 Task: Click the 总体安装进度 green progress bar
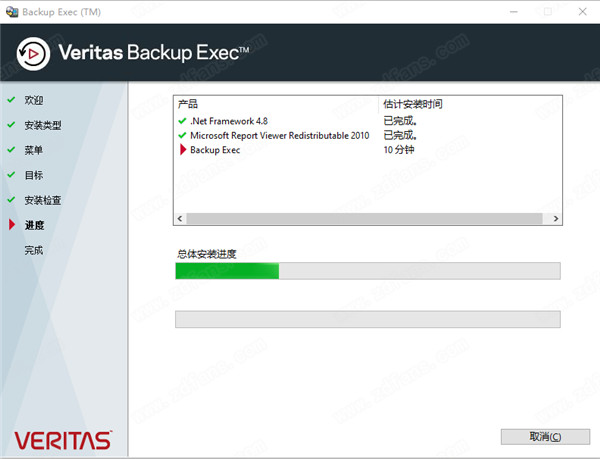tap(368, 271)
